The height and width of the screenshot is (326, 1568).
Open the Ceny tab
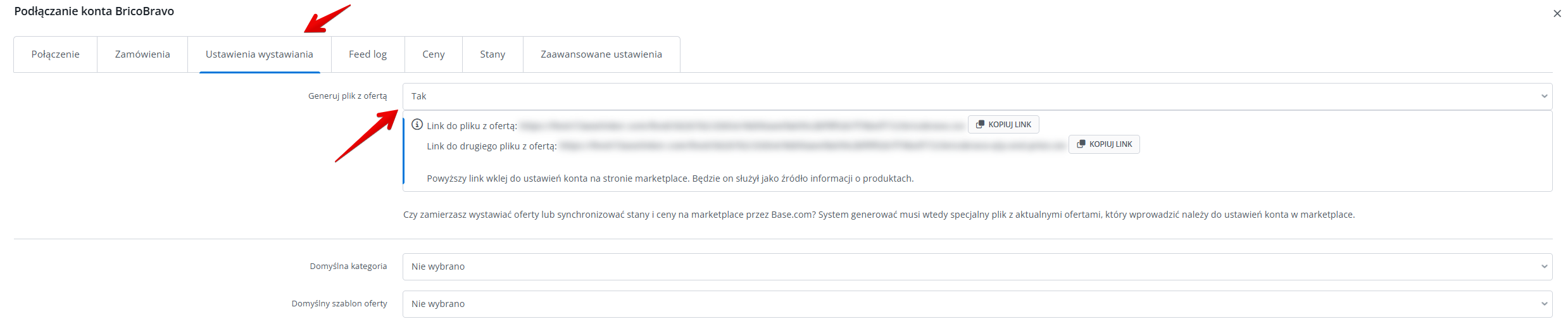[x=434, y=54]
